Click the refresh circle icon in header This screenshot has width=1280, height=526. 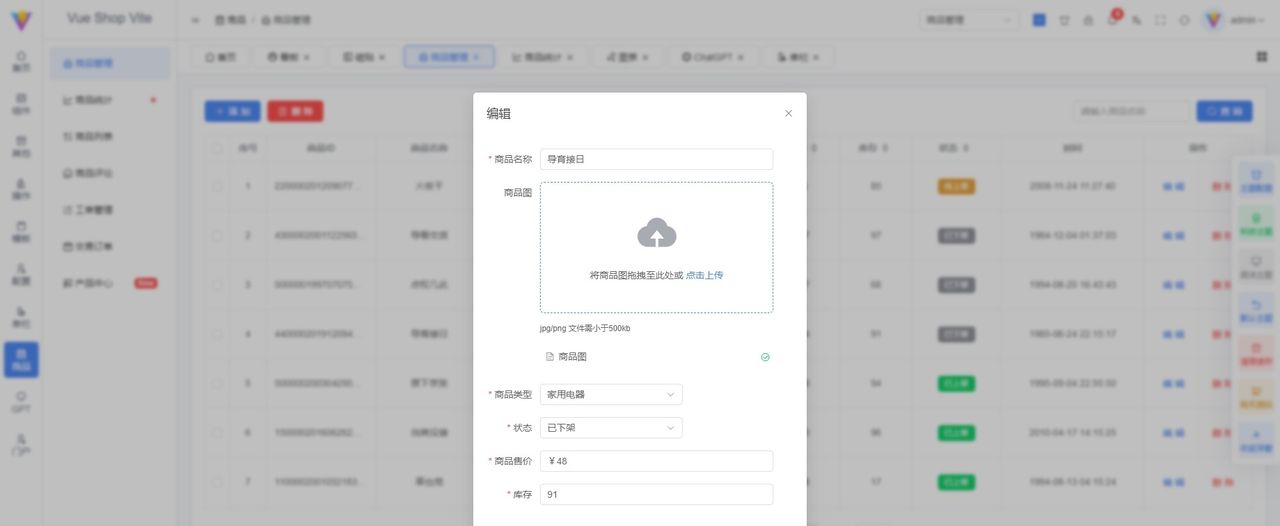point(1184,20)
